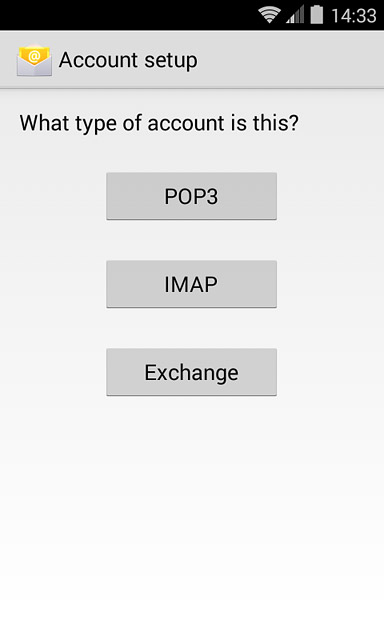384x640 pixels.
Task: Click the Wi-Fi status icon
Action: point(269,15)
